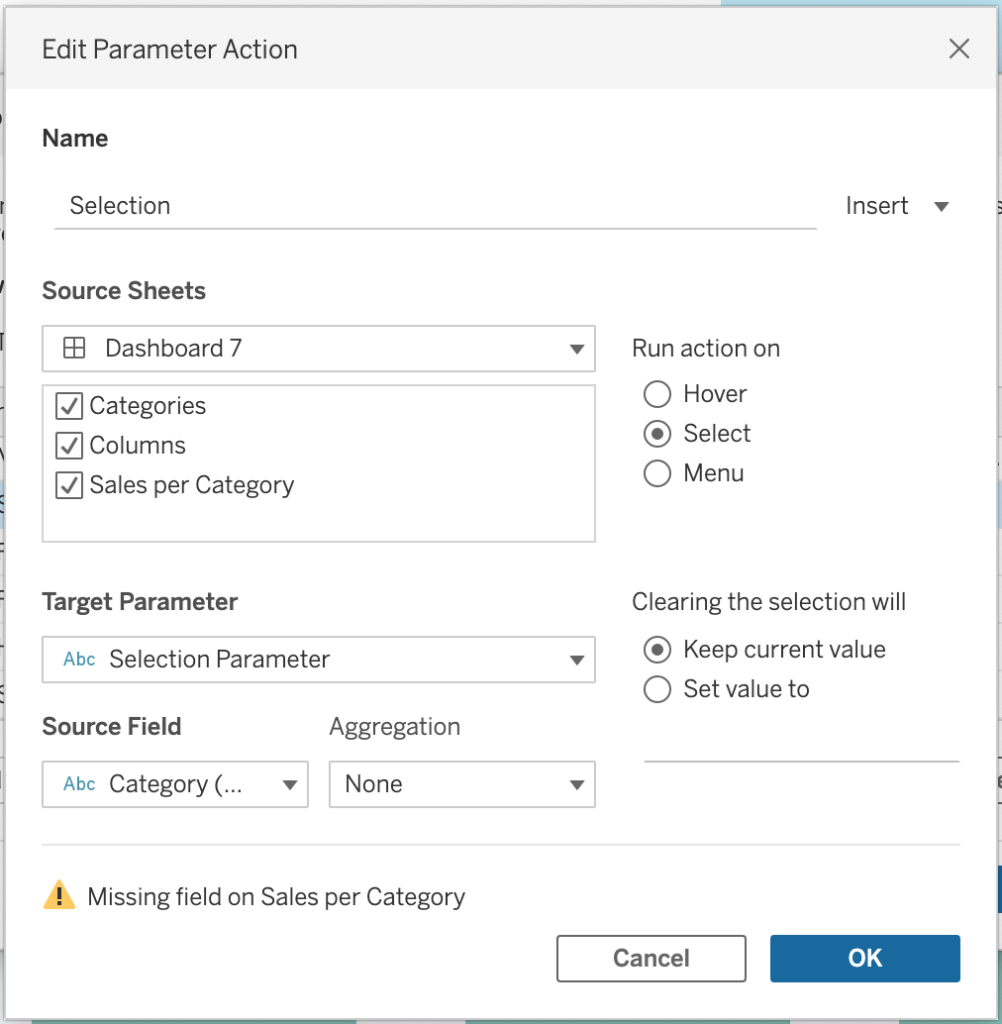
Task: Select Keep current value option
Action: click(x=657, y=650)
